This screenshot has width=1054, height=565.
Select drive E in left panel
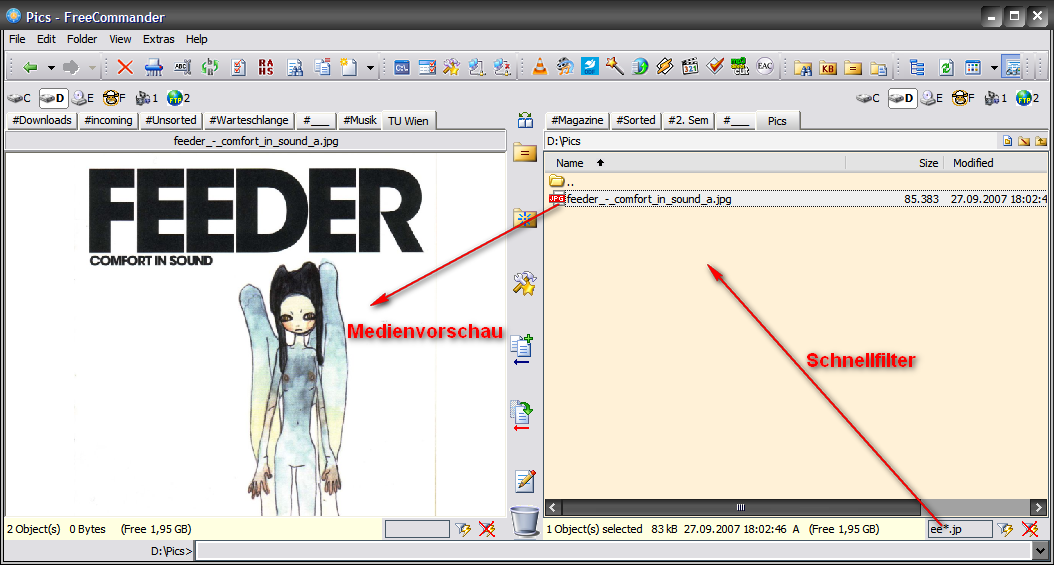point(83,98)
